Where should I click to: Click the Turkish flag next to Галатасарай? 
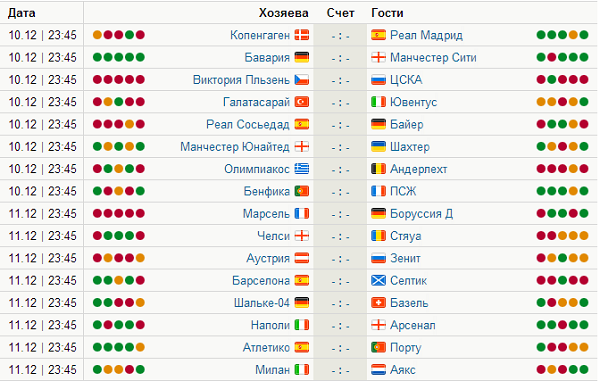coord(302,102)
